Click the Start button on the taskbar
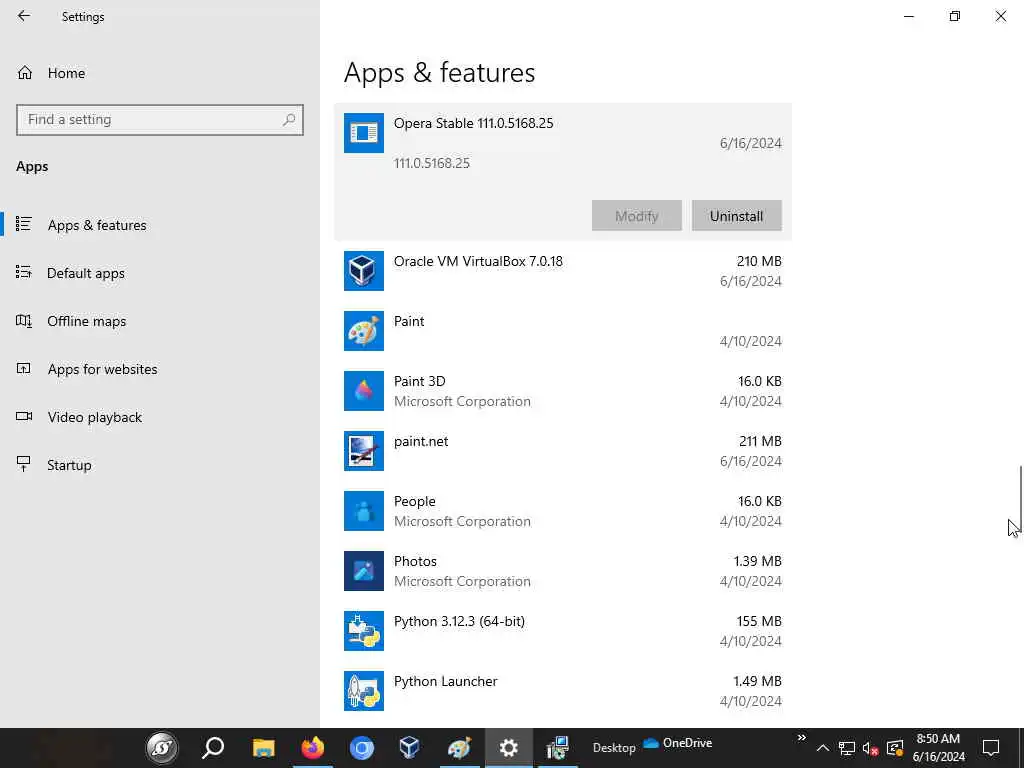The width and height of the screenshot is (1024, 768). pos(162,748)
